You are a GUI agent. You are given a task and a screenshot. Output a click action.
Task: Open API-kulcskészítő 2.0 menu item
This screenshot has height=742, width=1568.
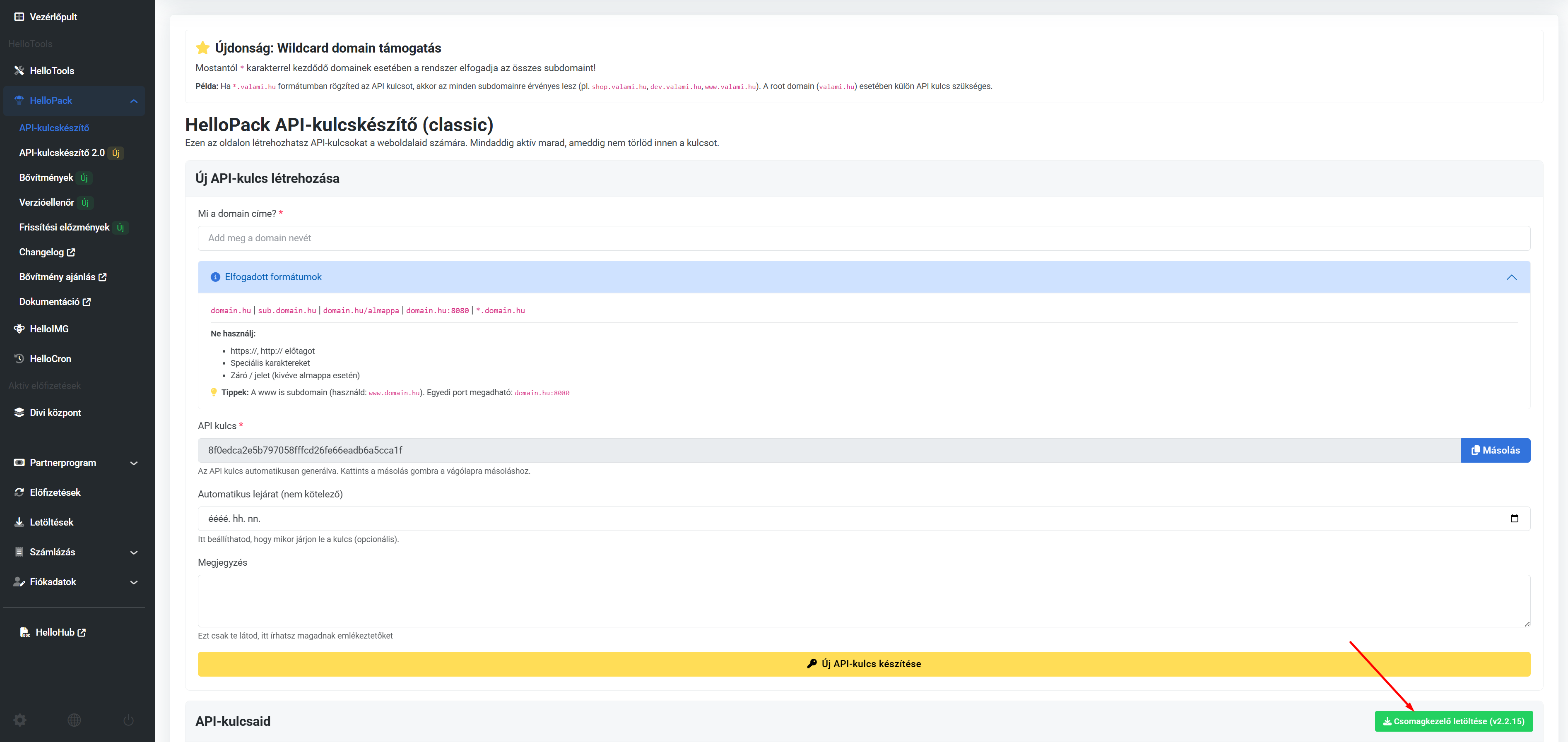click(x=62, y=153)
